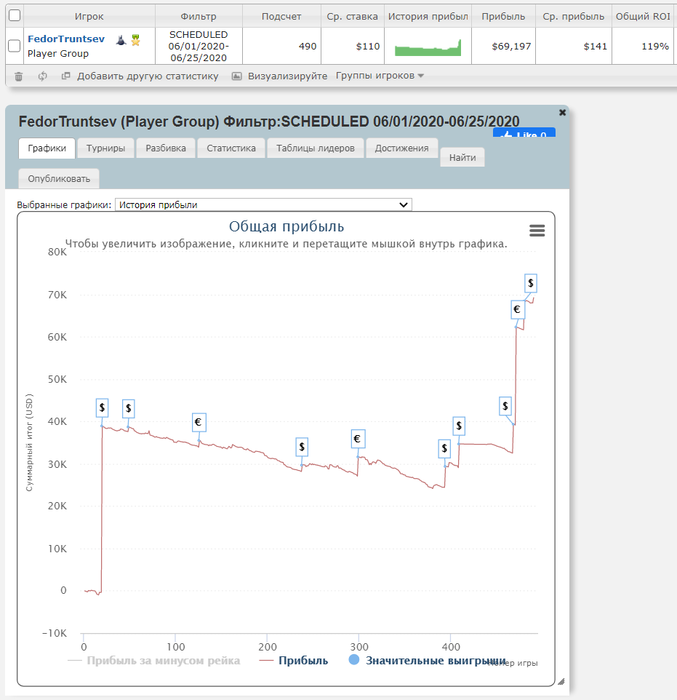Click $ win marker near game 50
The width and height of the screenshot is (677, 700).
[x=129, y=408]
